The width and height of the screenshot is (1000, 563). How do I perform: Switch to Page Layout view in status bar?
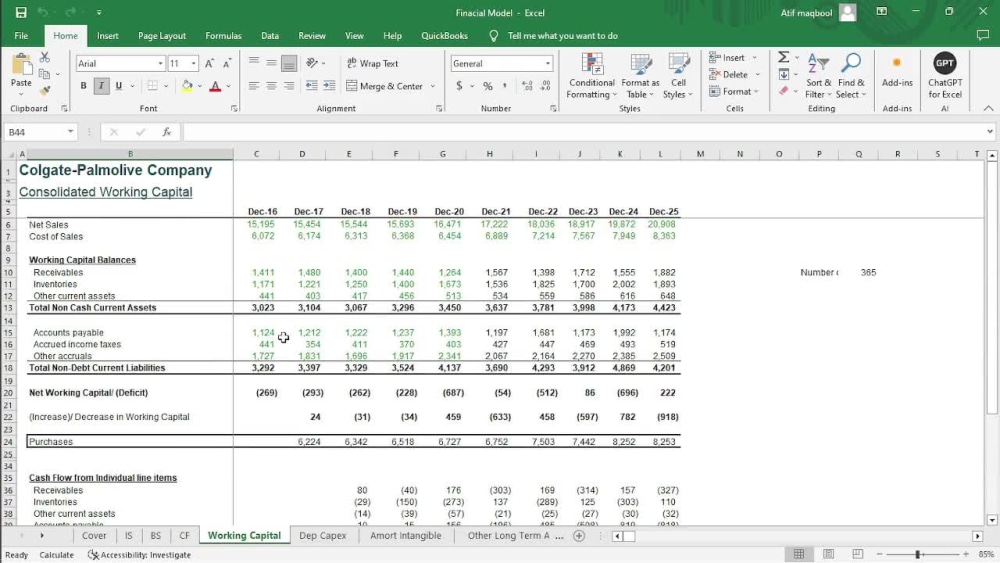[828, 554]
